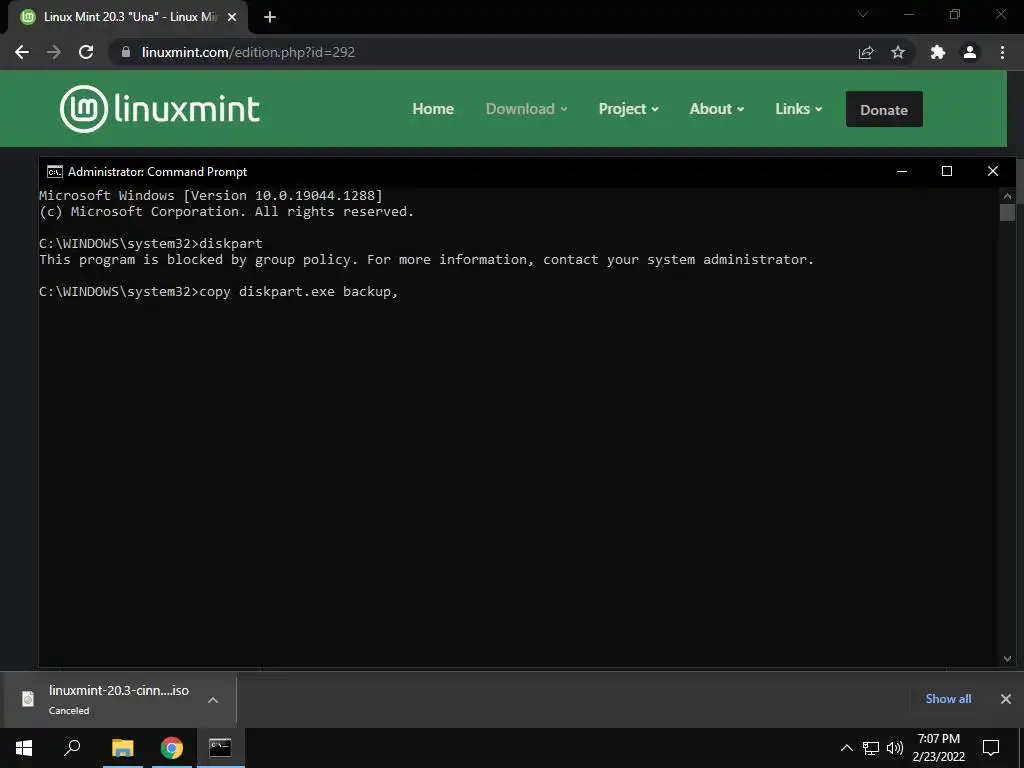Select the Linux Mint 20.3 "Una" tab

(x=128, y=17)
